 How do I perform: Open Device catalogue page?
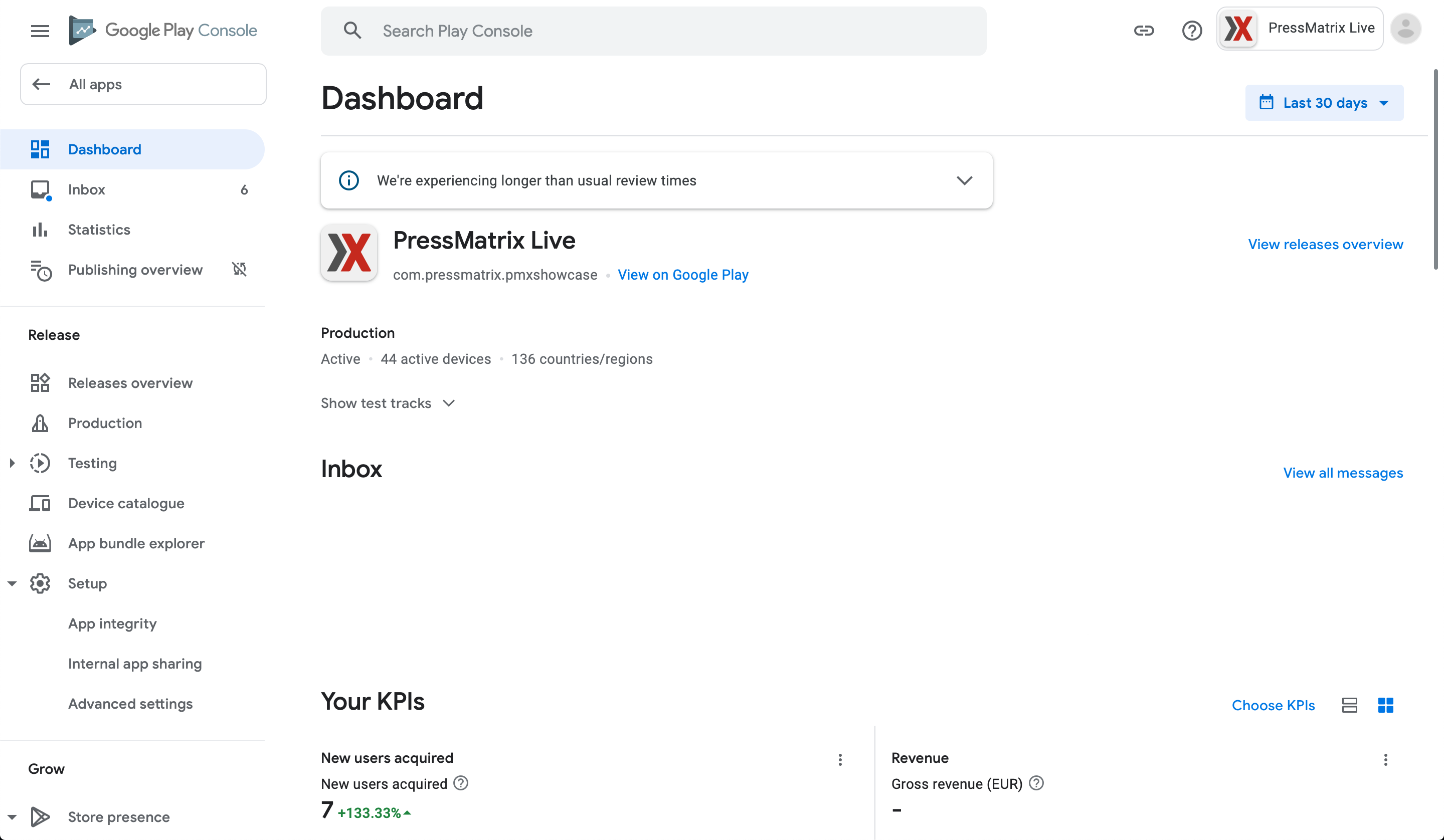tap(132, 503)
